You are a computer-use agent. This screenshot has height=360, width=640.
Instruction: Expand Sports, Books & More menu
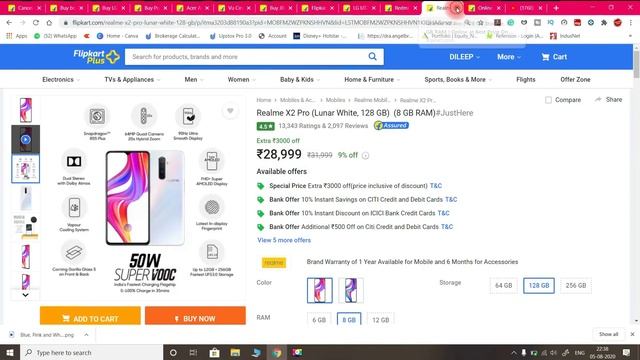[x=458, y=80]
